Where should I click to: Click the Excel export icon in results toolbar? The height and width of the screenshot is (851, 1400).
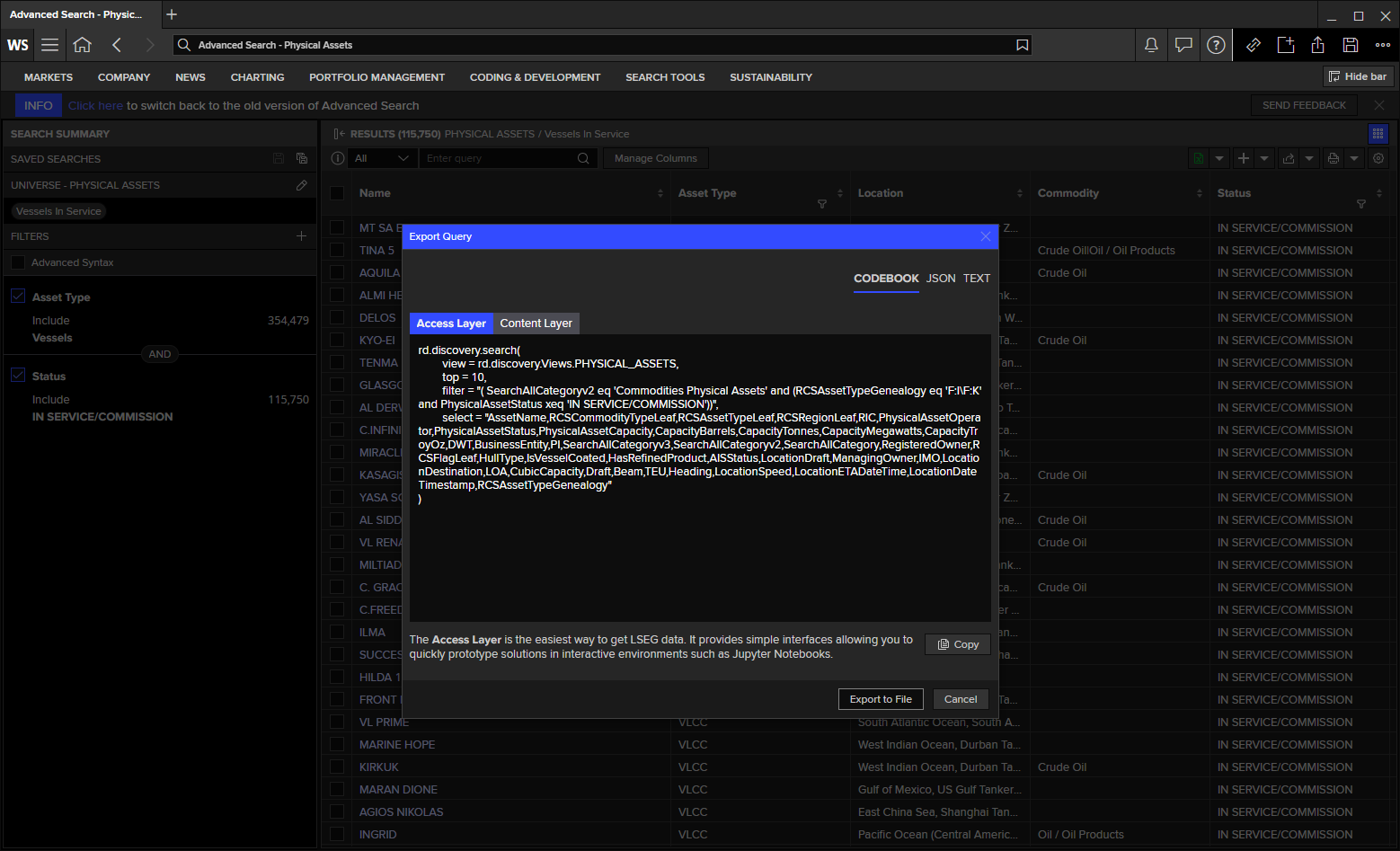[x=1199, y=158]
